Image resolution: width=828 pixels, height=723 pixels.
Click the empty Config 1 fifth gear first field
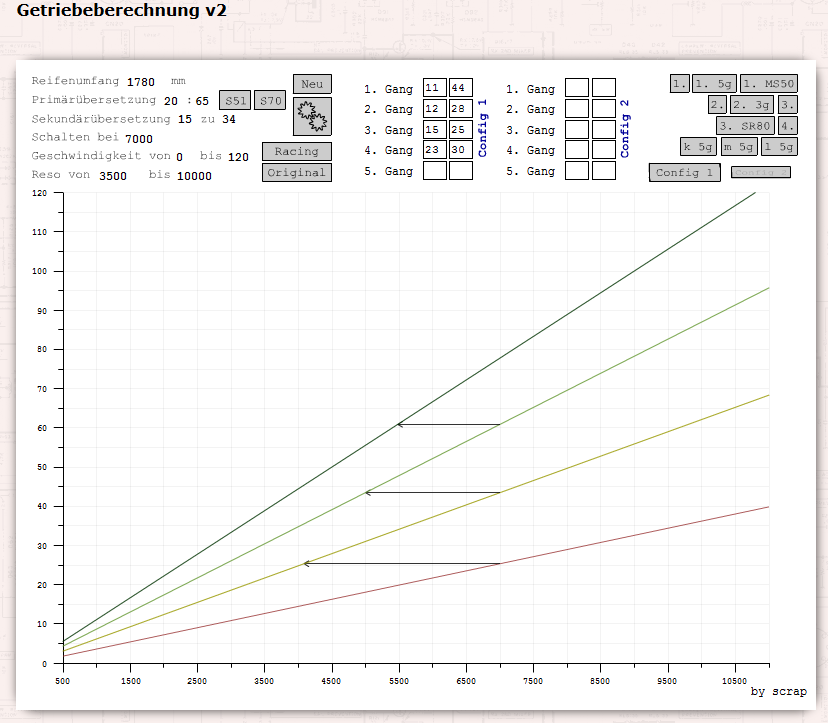[x=434, y=171]
